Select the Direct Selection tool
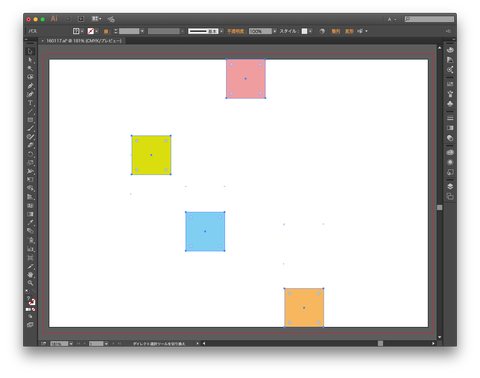Image resolution: width=480 pixels, height=378 pixels. tap(30, 60)
